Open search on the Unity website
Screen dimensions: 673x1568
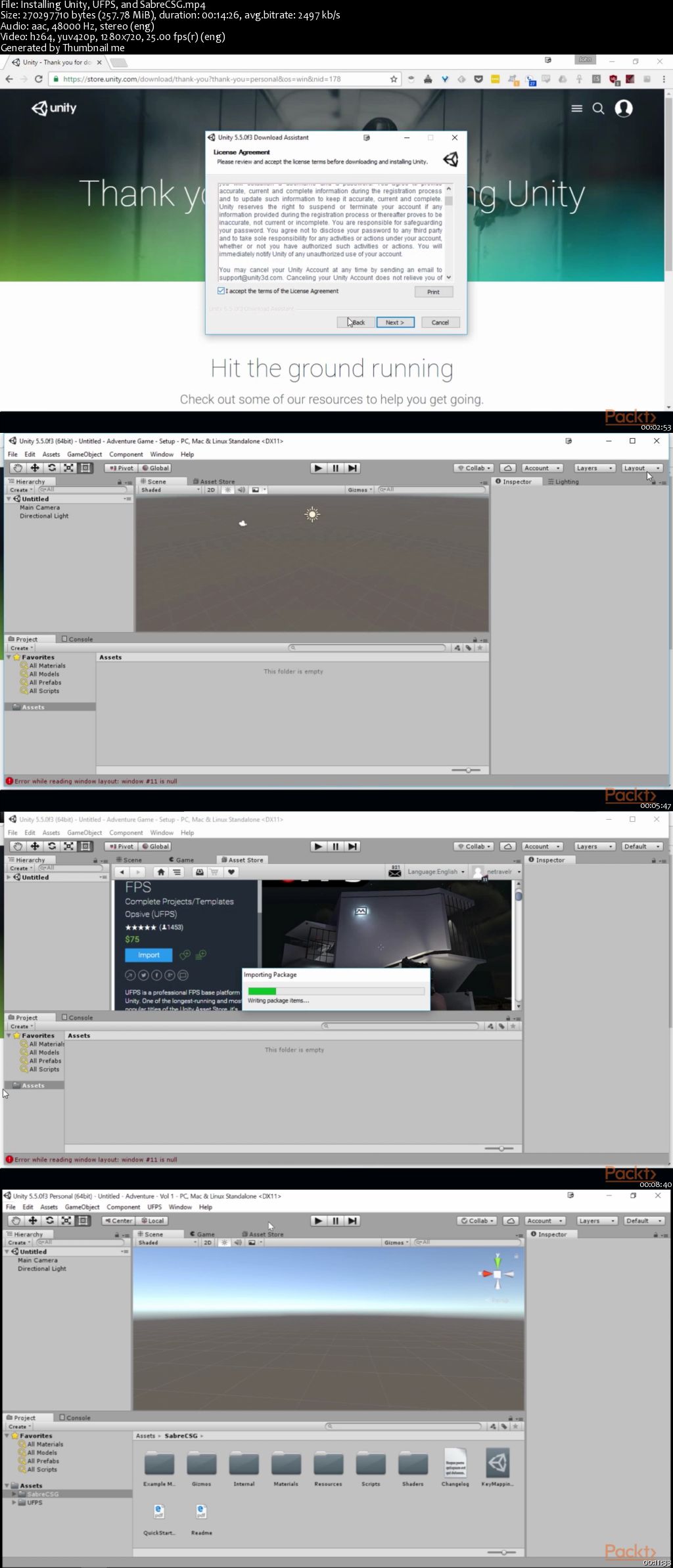coord(598,108)
